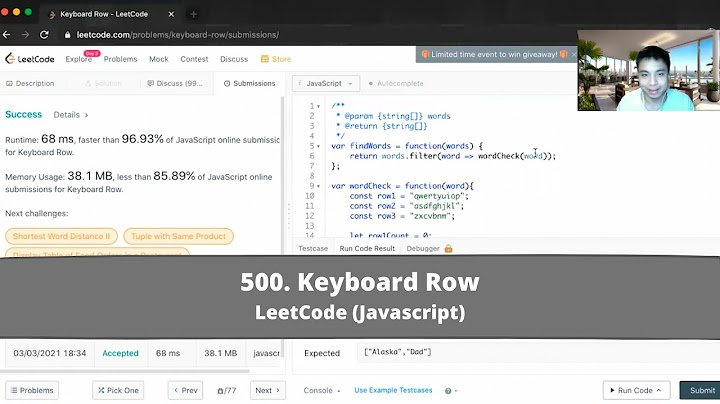Switch to the Description tab
Screen dimensions: 720x404
coord(30,84)
